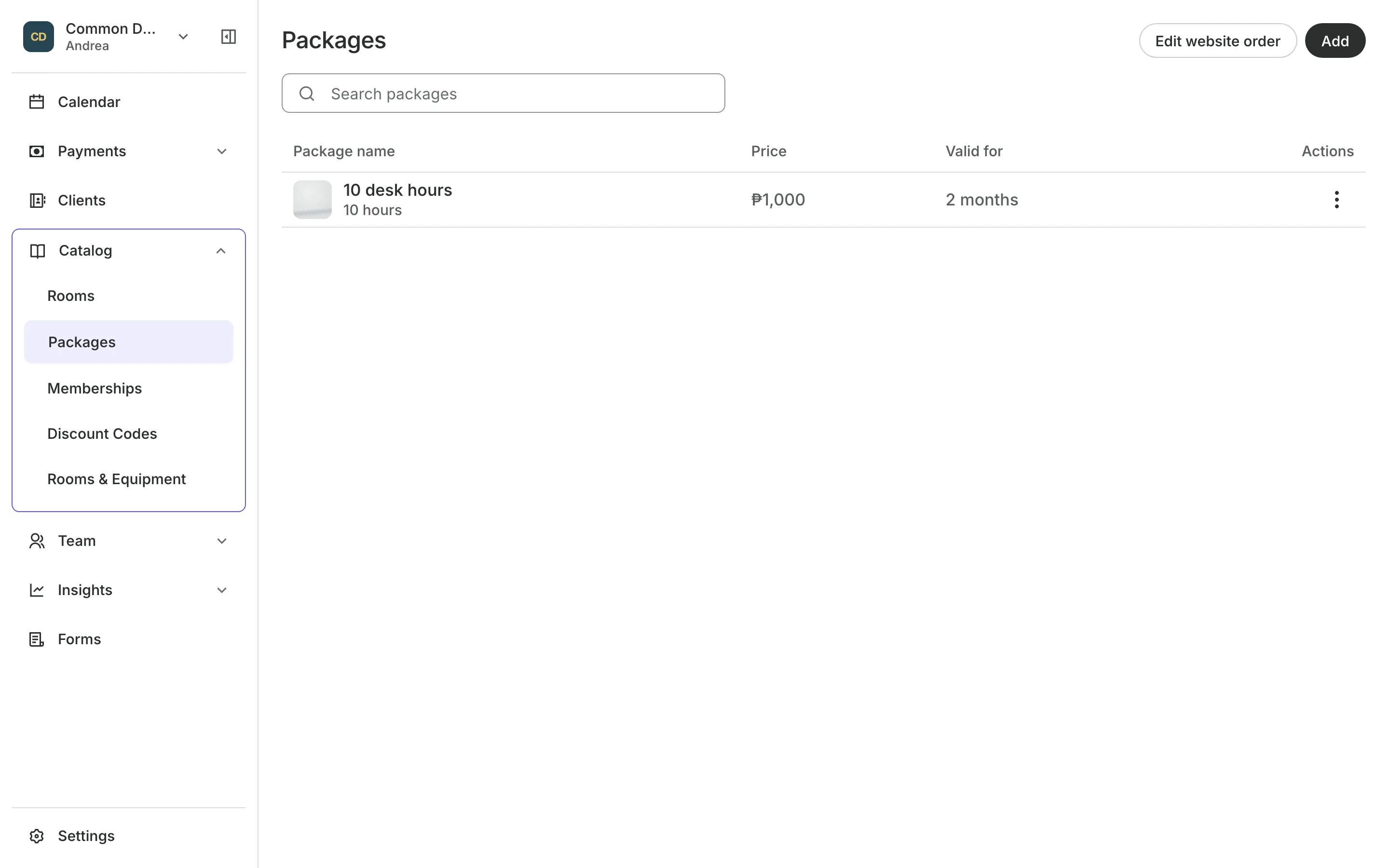Screen dimensions: 1389x868
Task: Open the Forms page
Action: tap(79, 639)
